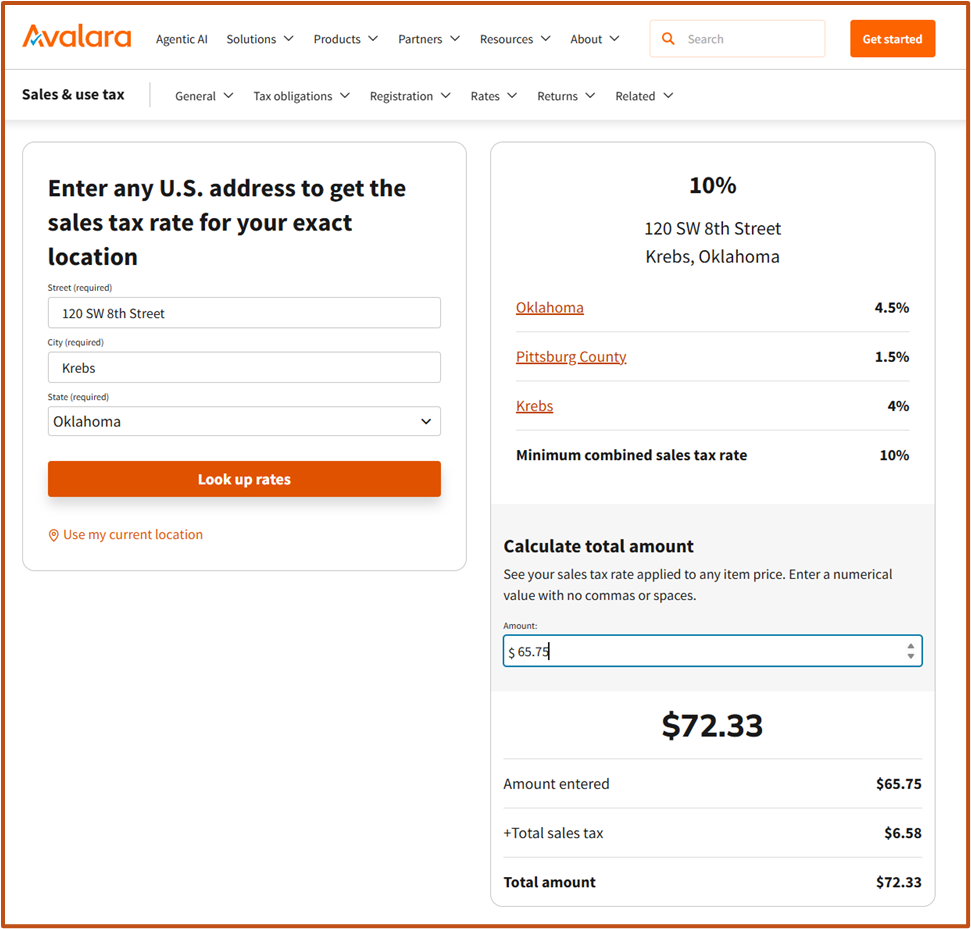Screen dimensions: 971x929
Task: Open the Products dropdown
Action: click(x=345, y=39)
